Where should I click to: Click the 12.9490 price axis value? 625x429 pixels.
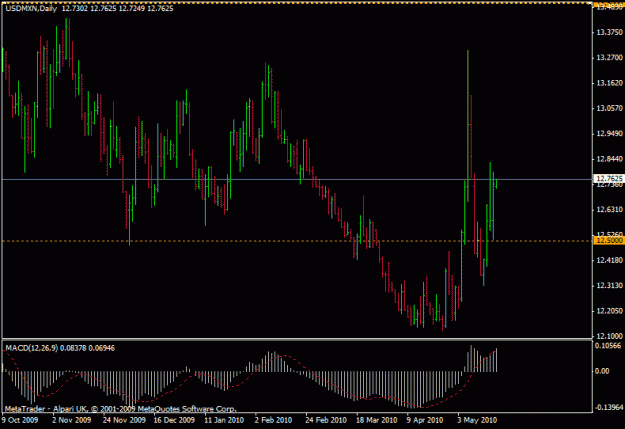[609, 134]
